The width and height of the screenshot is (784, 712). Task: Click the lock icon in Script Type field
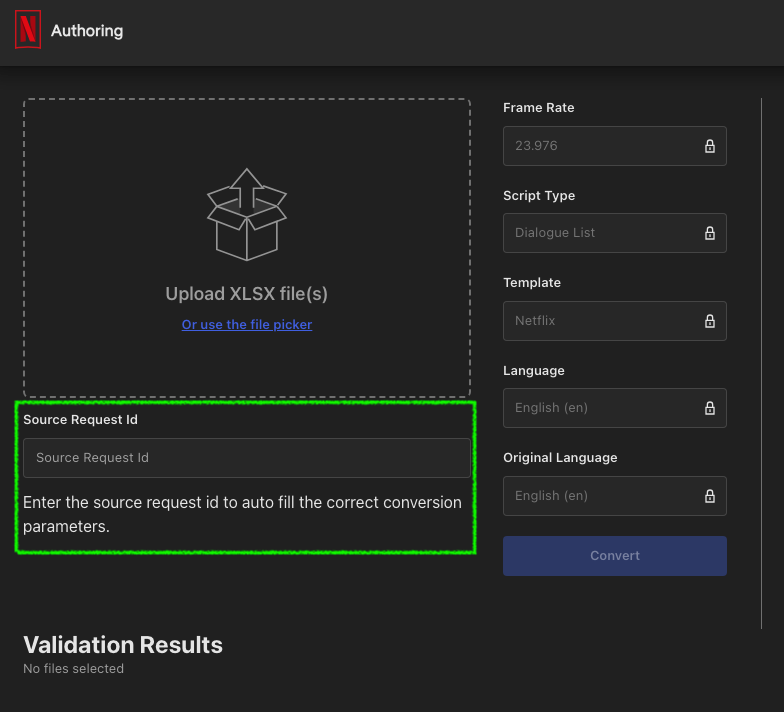coord(710,233)
